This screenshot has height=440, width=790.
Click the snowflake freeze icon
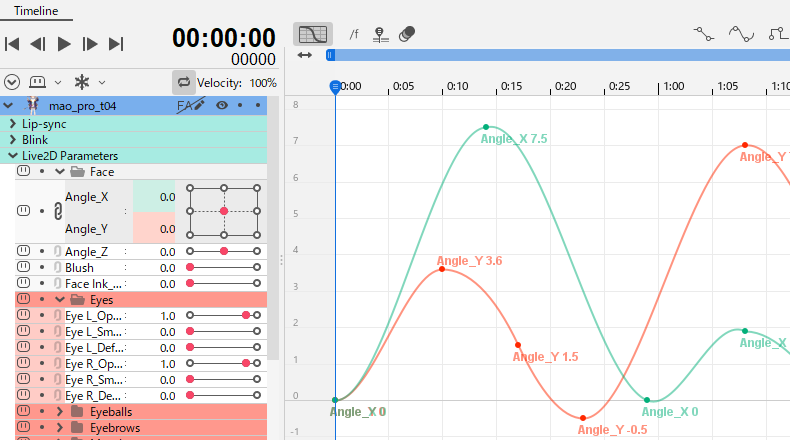82,82
